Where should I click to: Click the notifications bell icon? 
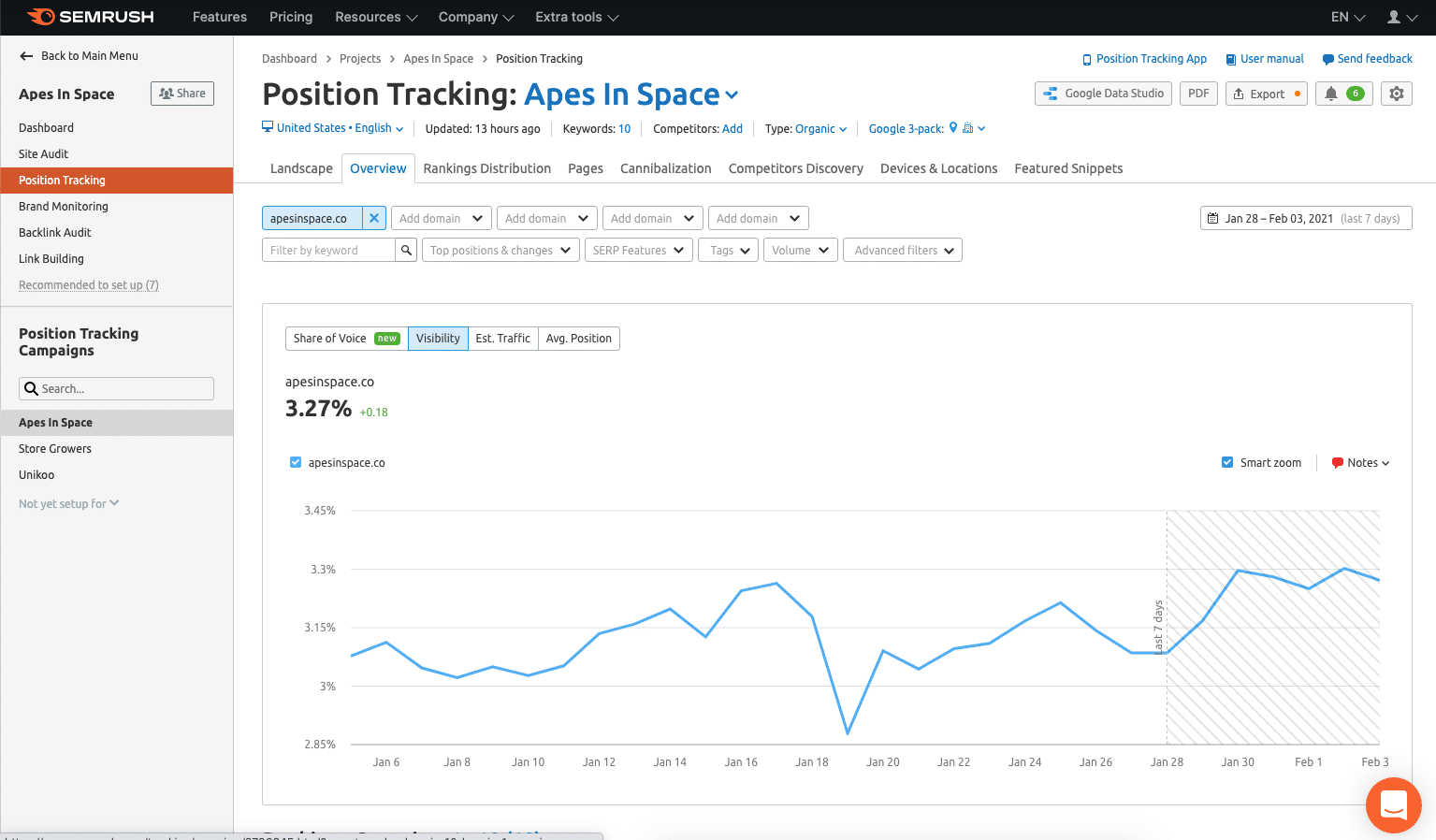[1331, 94]
